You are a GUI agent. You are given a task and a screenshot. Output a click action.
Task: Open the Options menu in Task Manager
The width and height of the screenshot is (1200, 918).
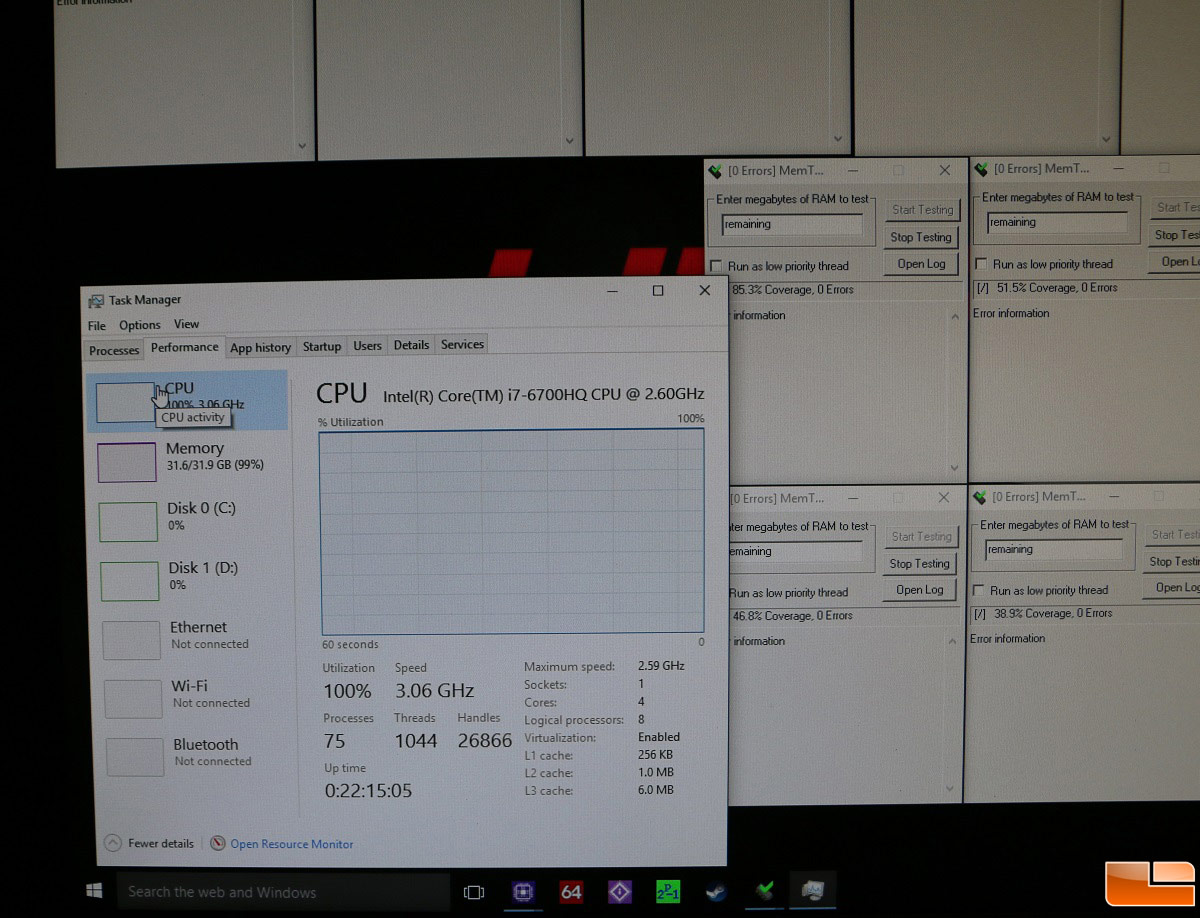click(140, 325)
